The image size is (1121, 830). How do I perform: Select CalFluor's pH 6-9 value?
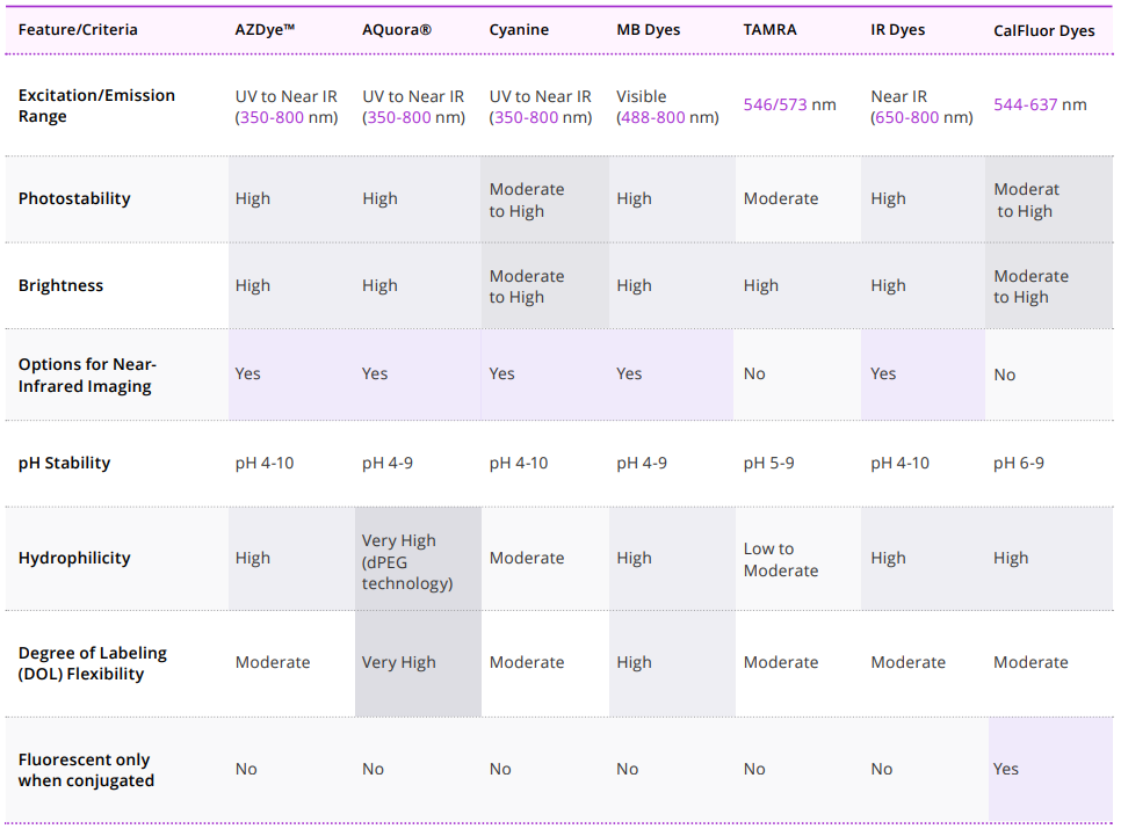1019,463
